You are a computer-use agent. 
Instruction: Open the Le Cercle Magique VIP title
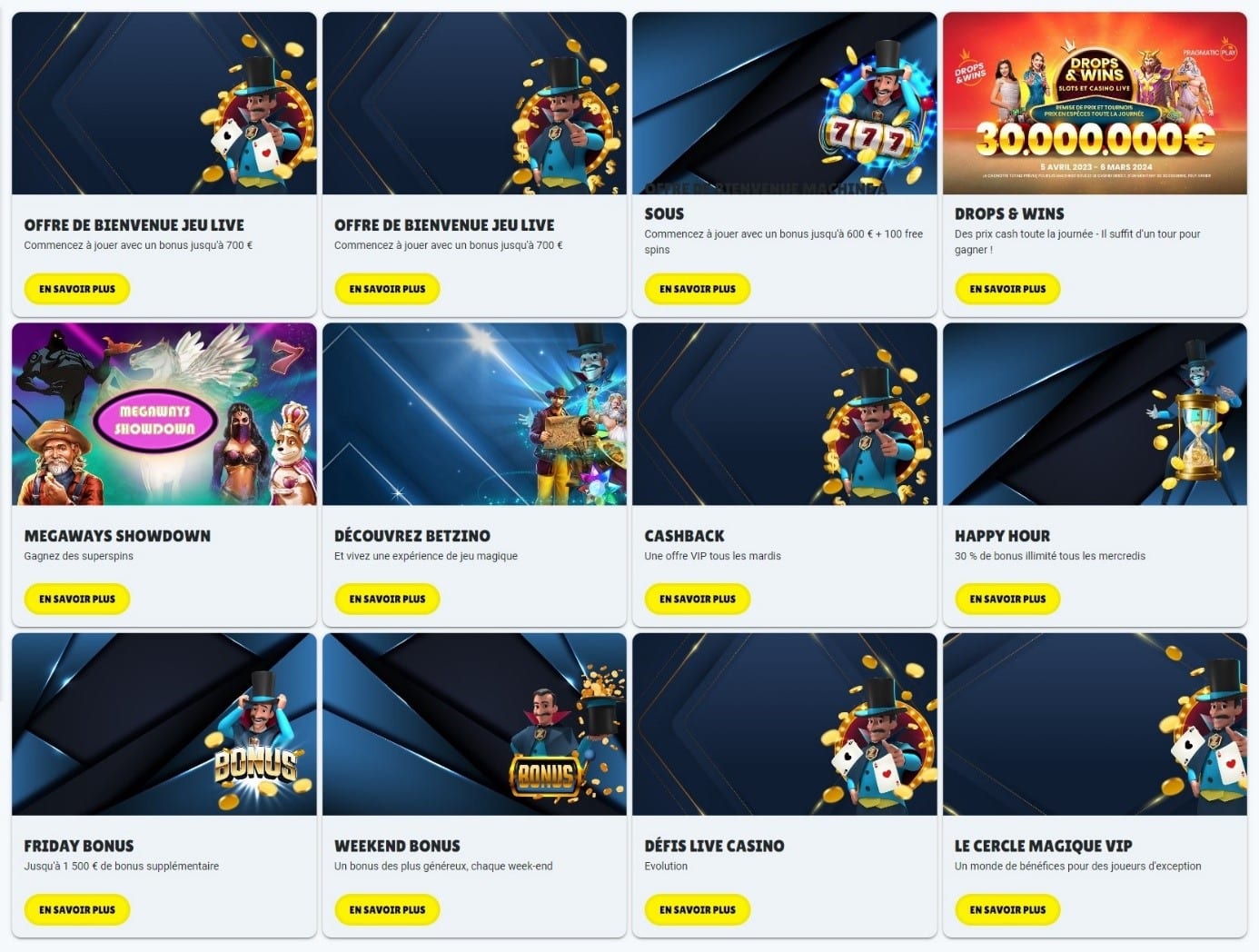pyautogui.click(x=1043, y=846)
